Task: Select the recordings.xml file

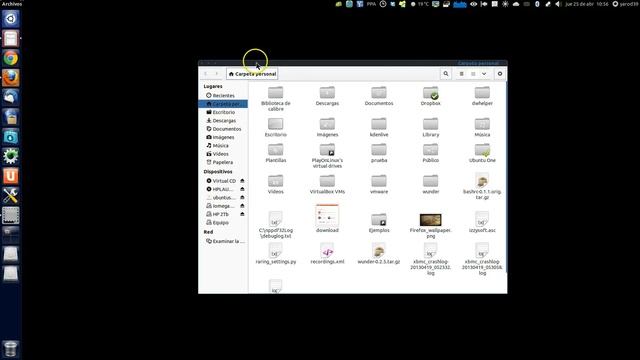Action: coord(327,254)
